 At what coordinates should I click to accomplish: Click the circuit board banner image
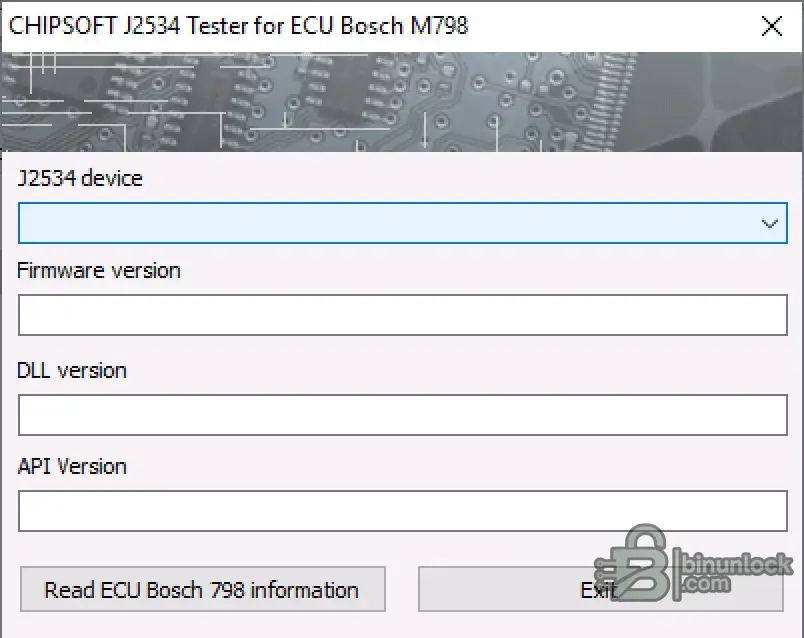click(402, 102)
